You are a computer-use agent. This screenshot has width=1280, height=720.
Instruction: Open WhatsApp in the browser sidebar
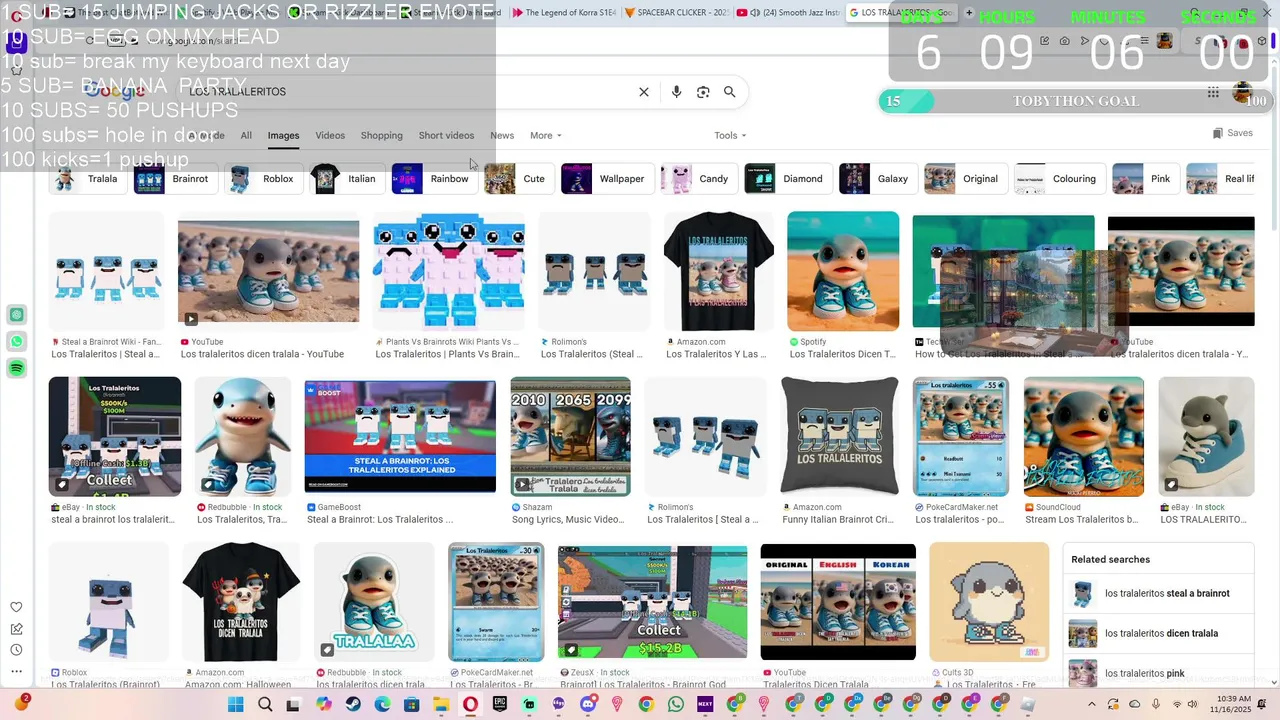click(x=17, y=342)
